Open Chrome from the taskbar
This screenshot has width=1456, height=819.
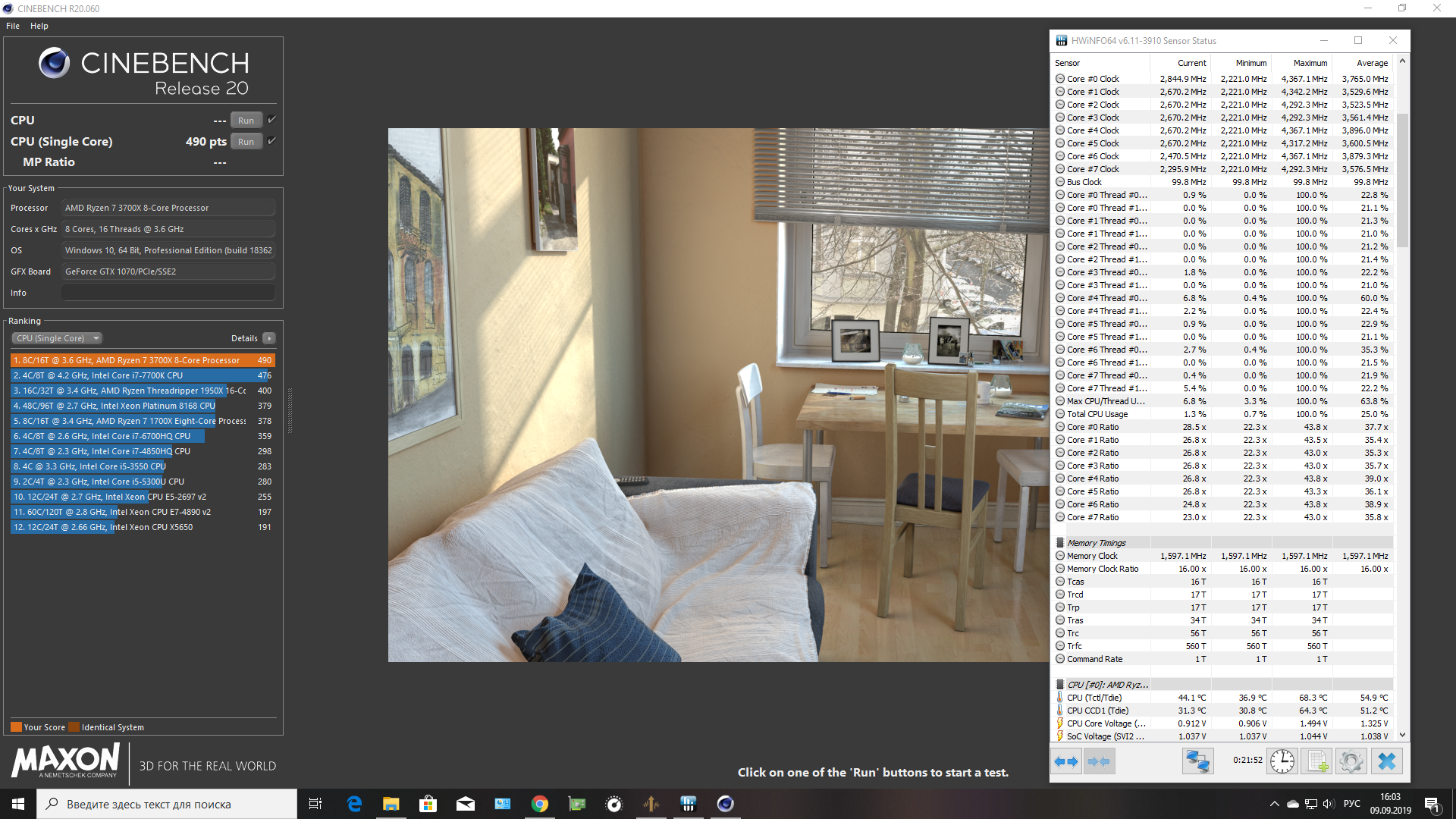pyautogui.click(x=540, y=804)
